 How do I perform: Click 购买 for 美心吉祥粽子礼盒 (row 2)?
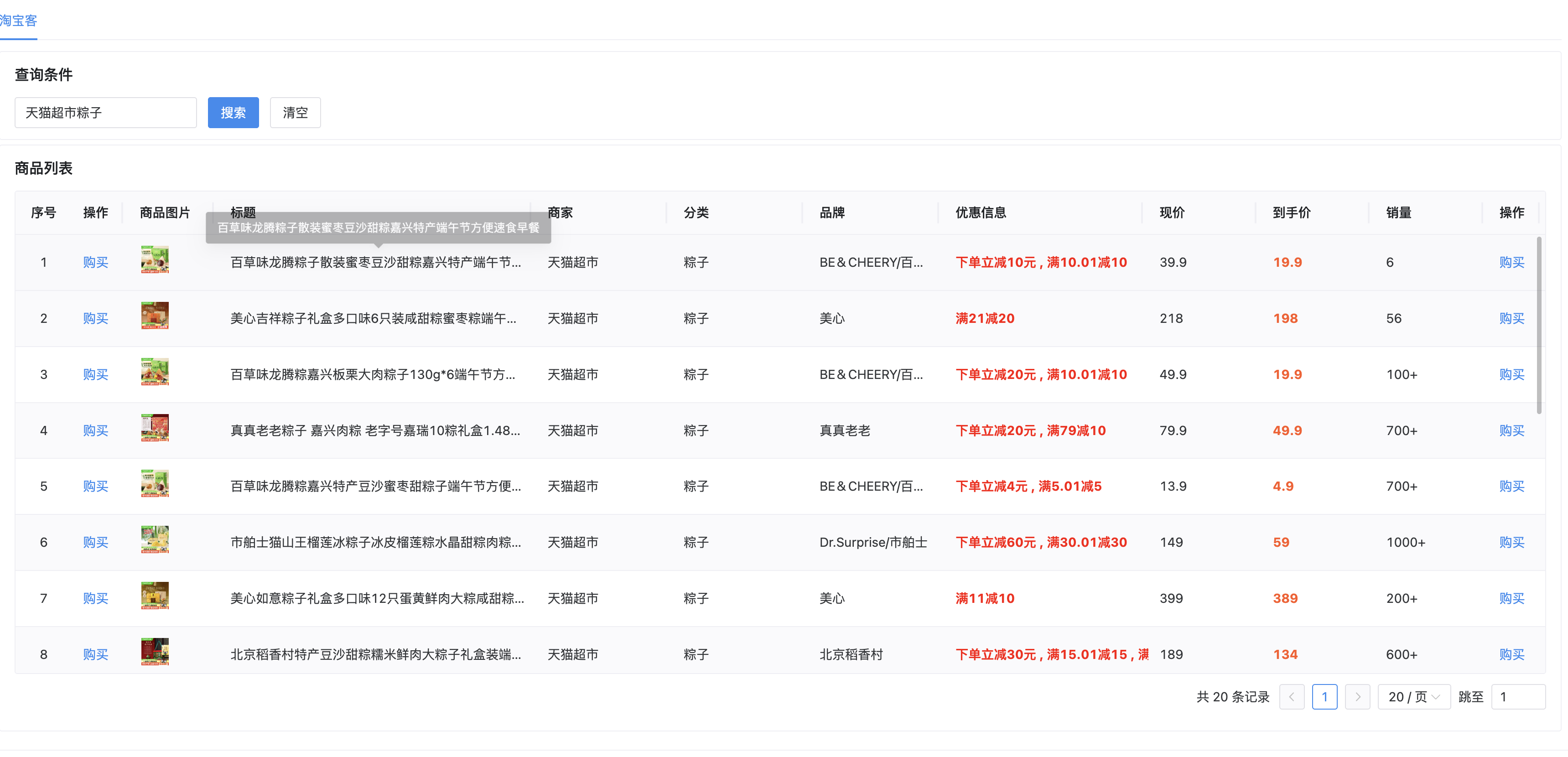[95, 318]
